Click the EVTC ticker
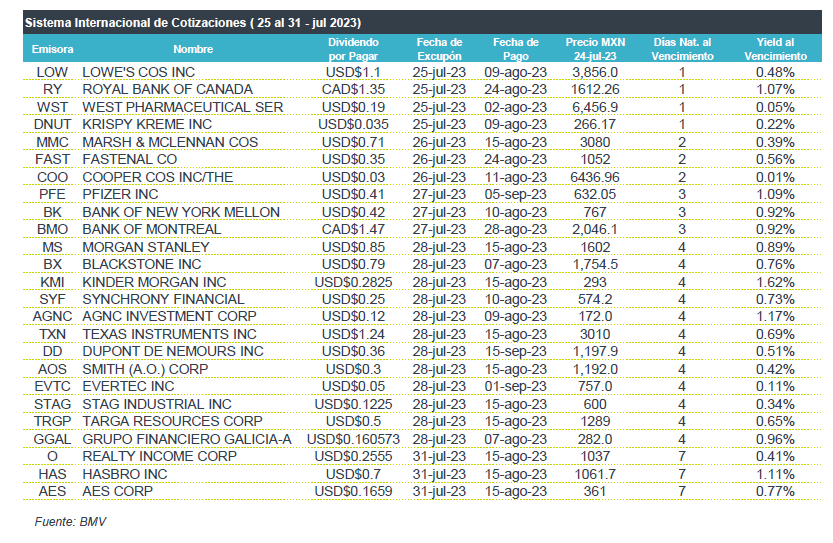Image resolution: width=833 pixels, height=543 pixels. (x=52, y=387)
